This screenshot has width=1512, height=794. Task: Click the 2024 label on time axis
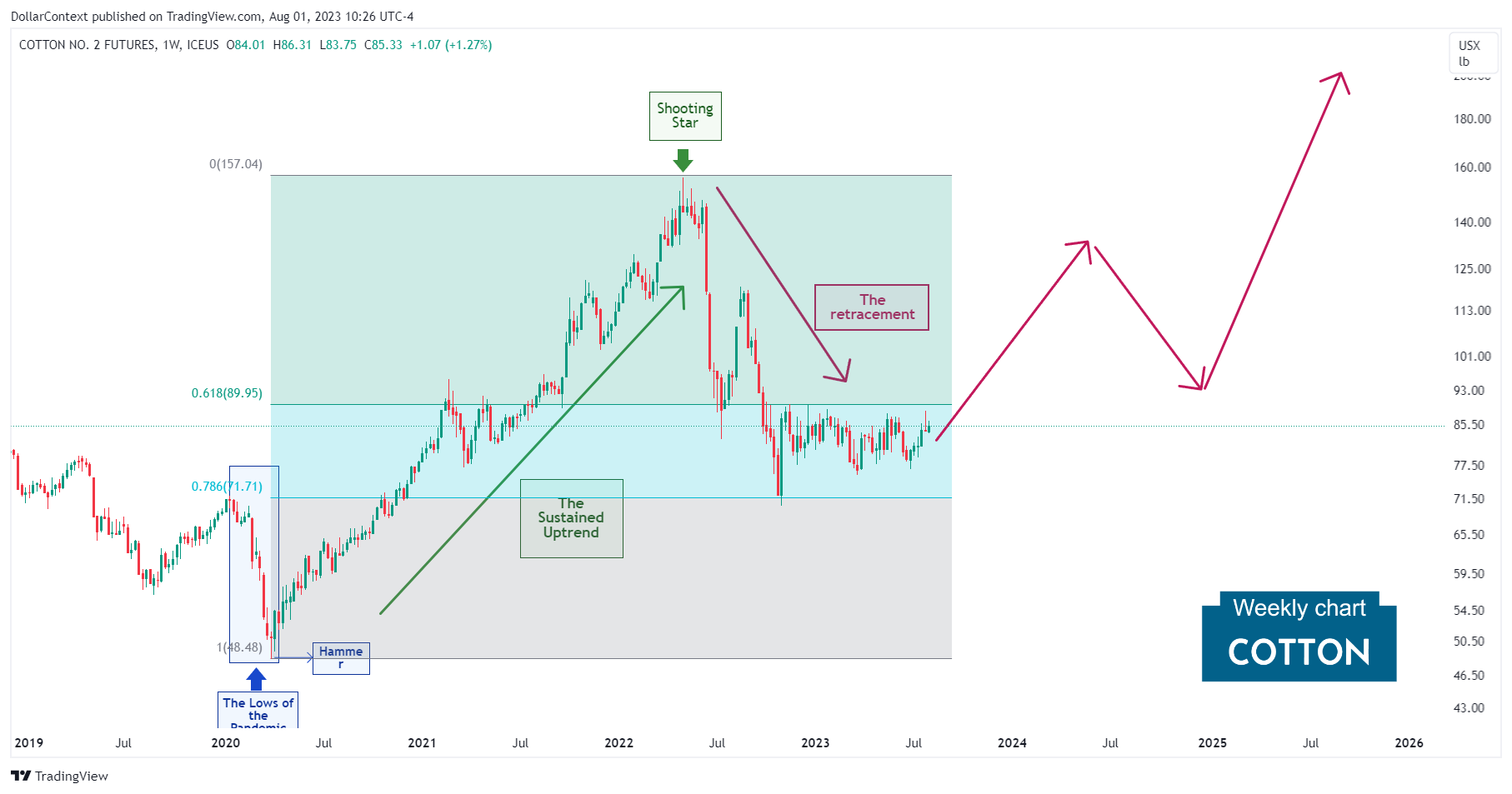tap(1012, 743)
